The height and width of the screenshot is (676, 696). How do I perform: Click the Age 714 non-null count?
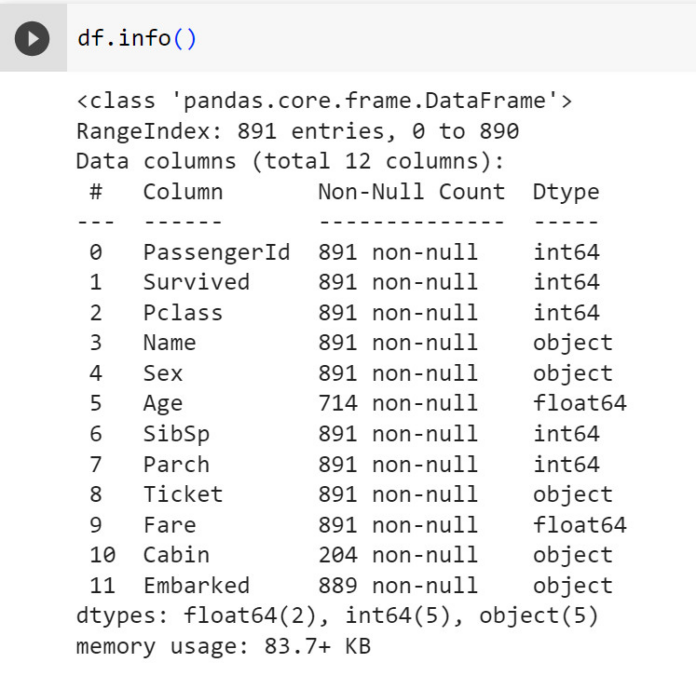[x=398, y=403]
